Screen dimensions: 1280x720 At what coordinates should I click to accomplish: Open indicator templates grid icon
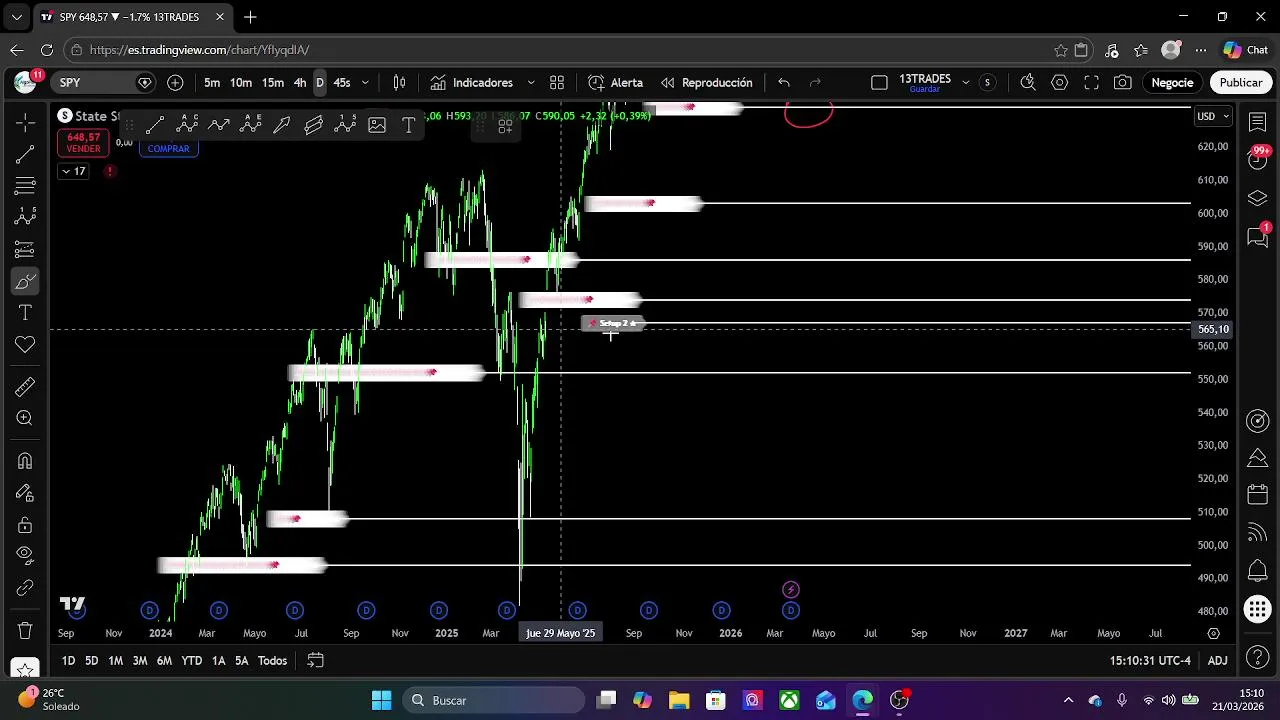coord(557,83)
